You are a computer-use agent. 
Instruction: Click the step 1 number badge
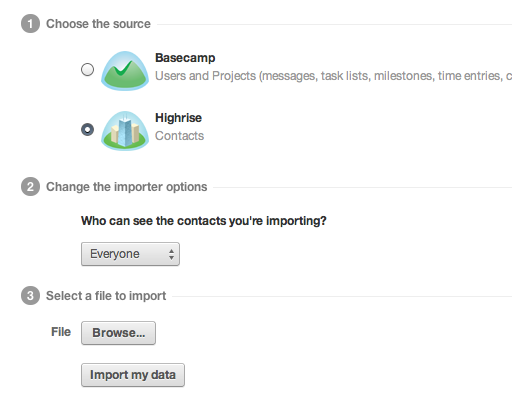tap(30, 24)
